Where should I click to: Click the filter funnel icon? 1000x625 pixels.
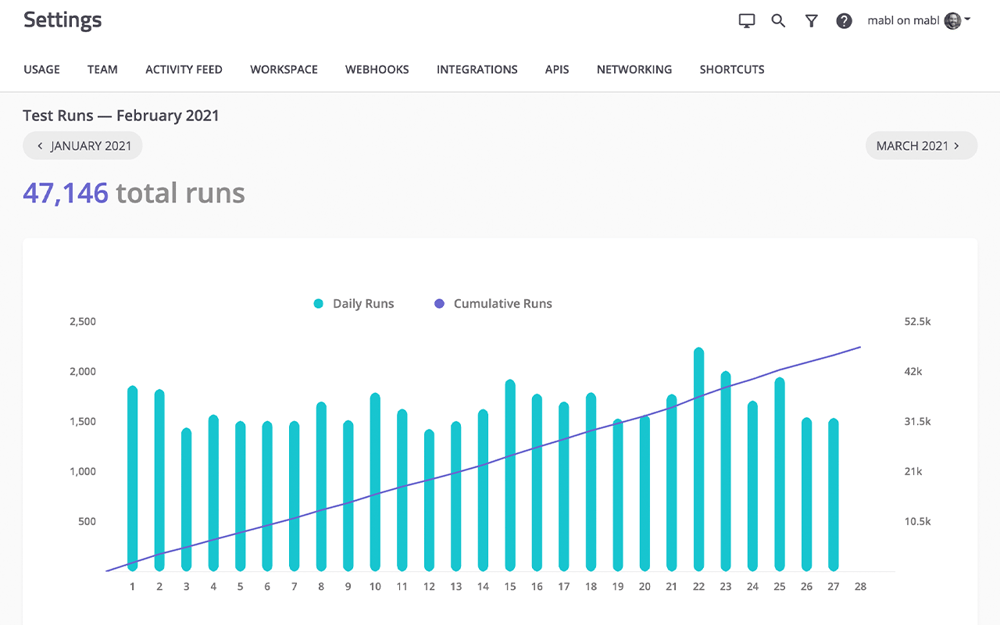point(811,21)
